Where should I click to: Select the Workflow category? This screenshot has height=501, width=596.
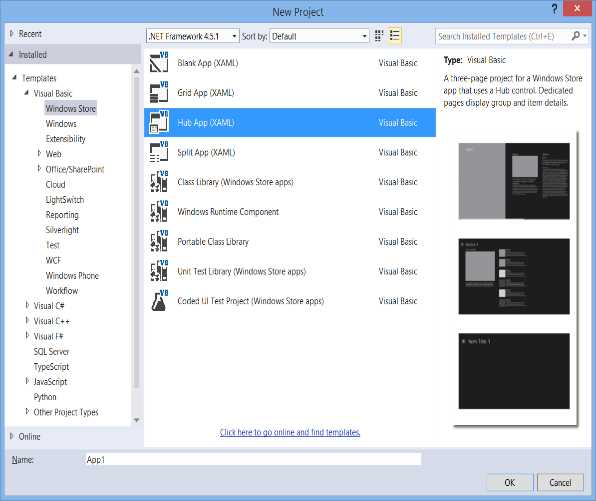(x=62, y=291)
